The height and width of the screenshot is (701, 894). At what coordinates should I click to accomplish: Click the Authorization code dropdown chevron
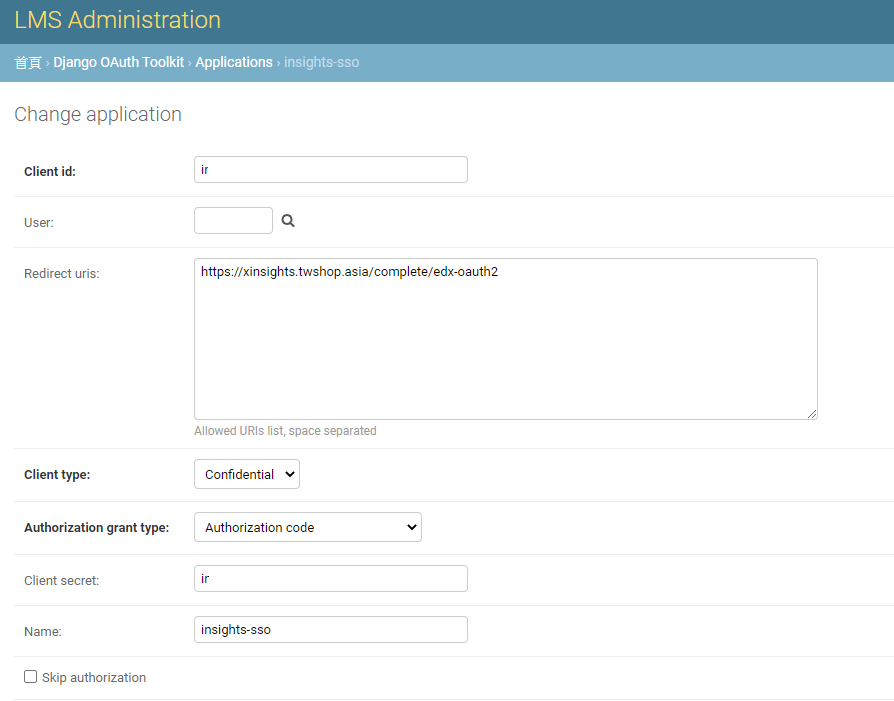(x=412, y=527)
